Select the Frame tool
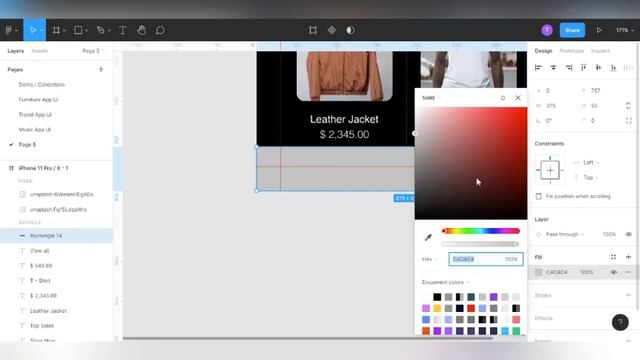The height and width of the screenshot is (360, 640). (x=56, y=30)
